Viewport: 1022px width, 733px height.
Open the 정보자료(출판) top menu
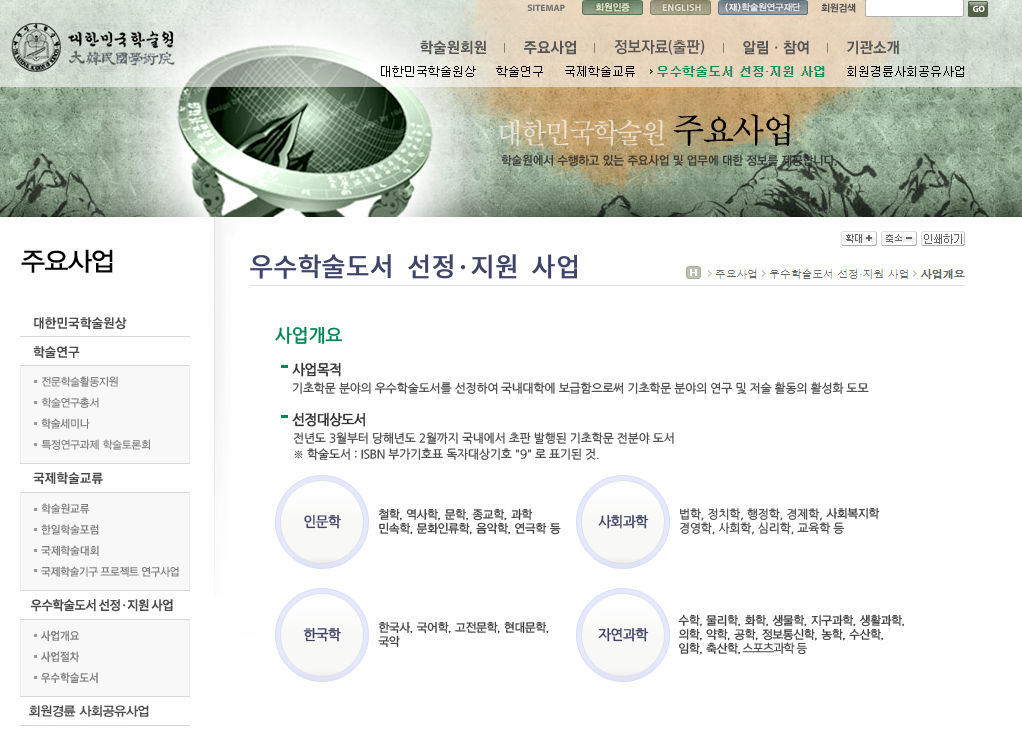click(x=659, y=47)
